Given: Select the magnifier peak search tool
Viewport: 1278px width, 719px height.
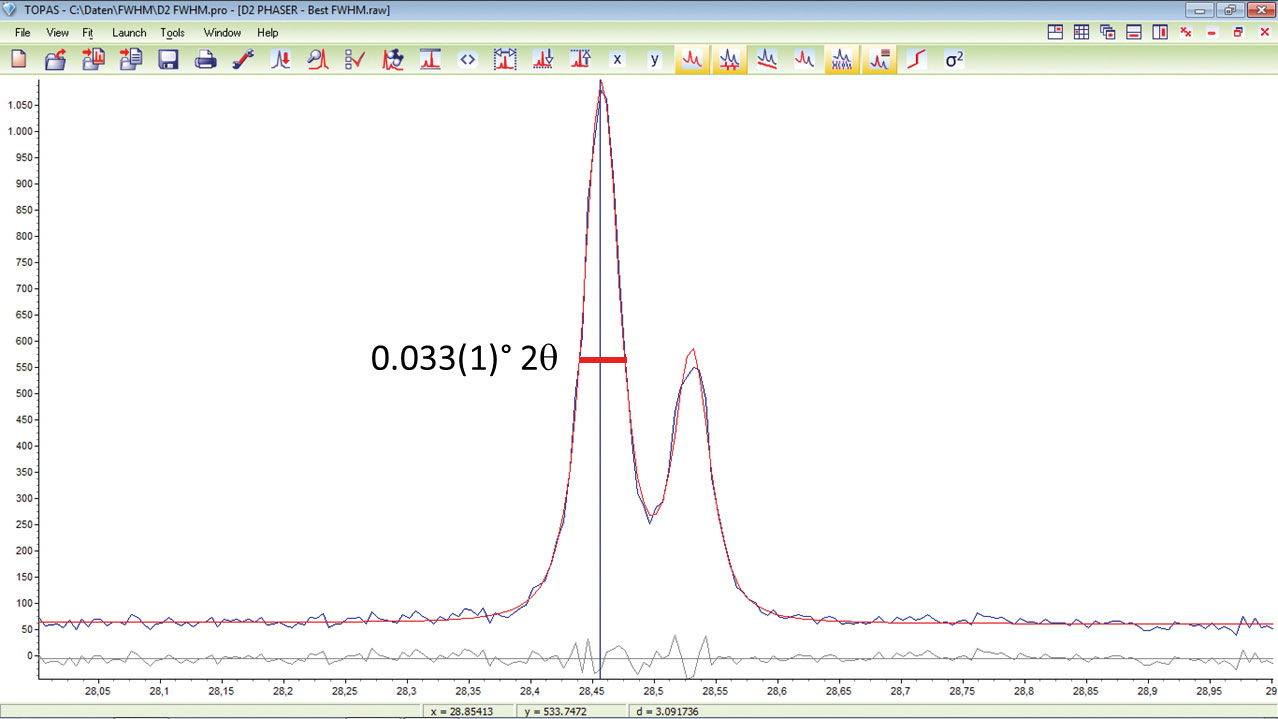Looking at the screenshot, I should coord(318,60).
